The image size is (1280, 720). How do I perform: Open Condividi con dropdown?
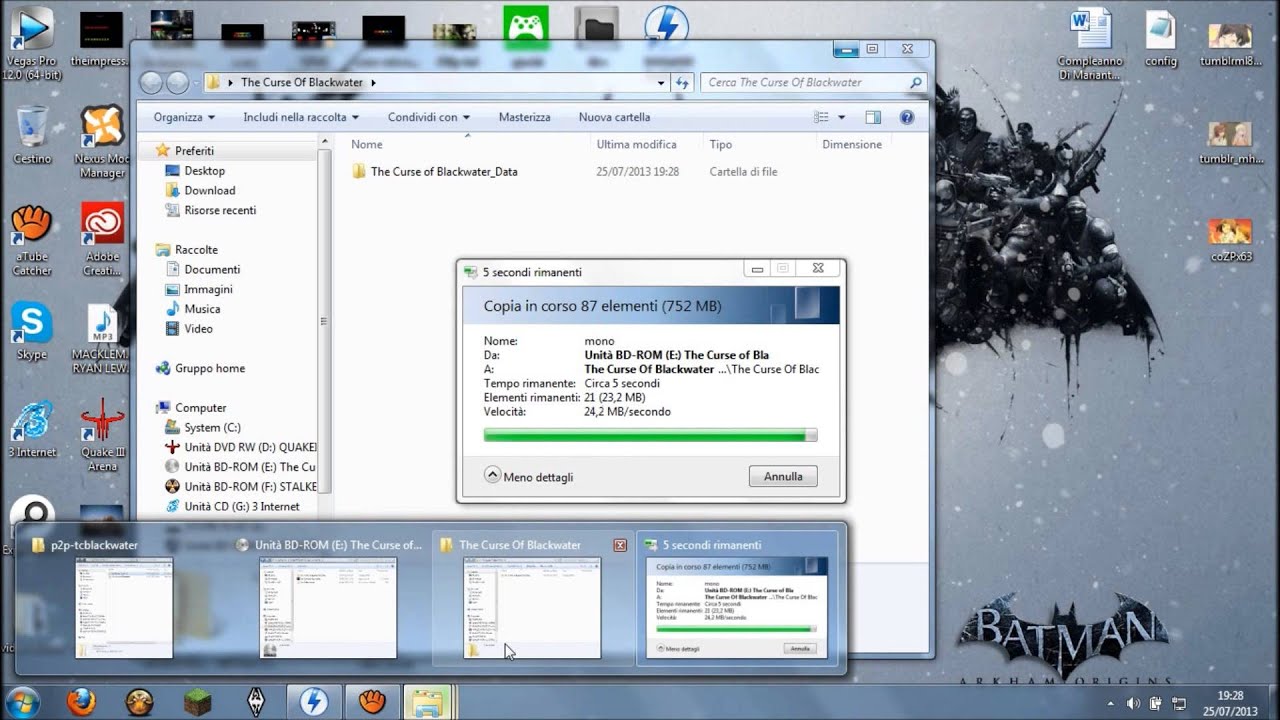(429, 117)
